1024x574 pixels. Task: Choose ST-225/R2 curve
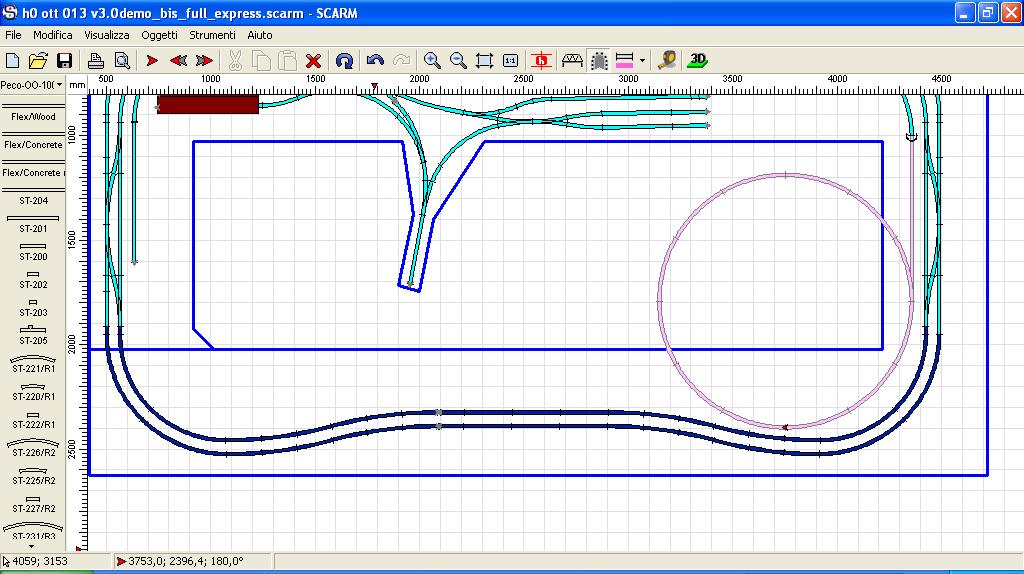click(33, 475)
